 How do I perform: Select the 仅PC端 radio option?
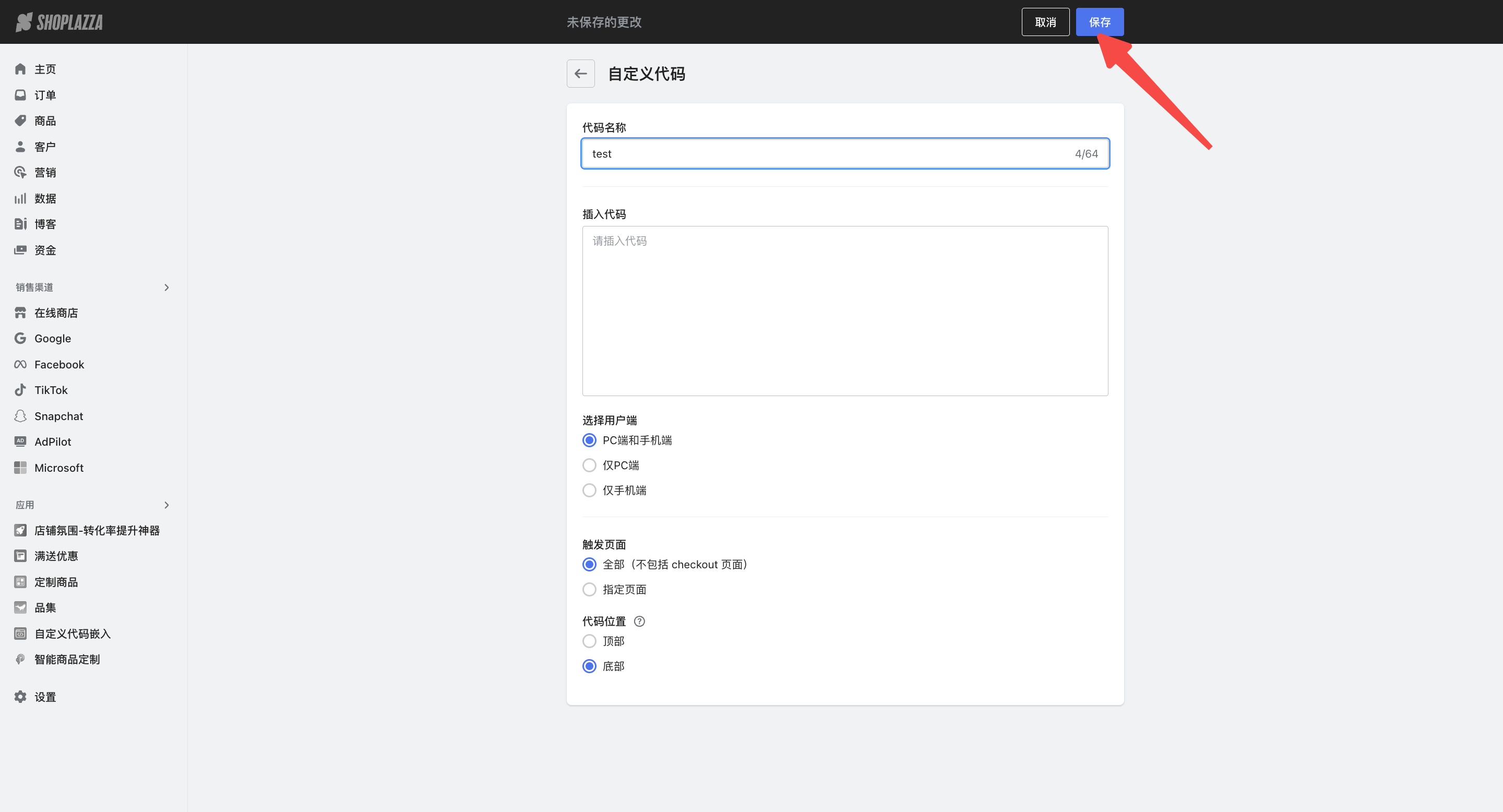[589, 465]
